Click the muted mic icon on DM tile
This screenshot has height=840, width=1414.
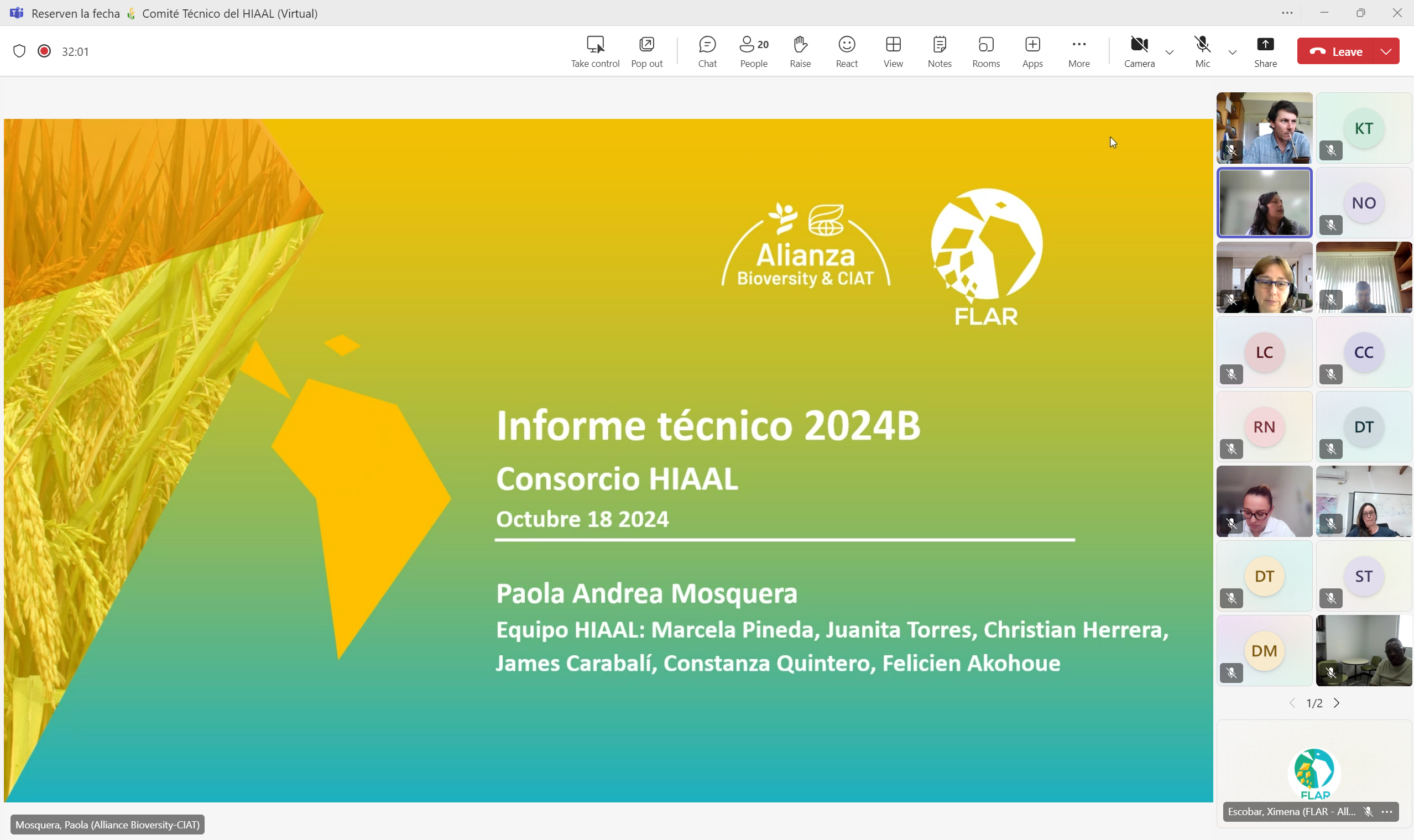(1231, 674)
